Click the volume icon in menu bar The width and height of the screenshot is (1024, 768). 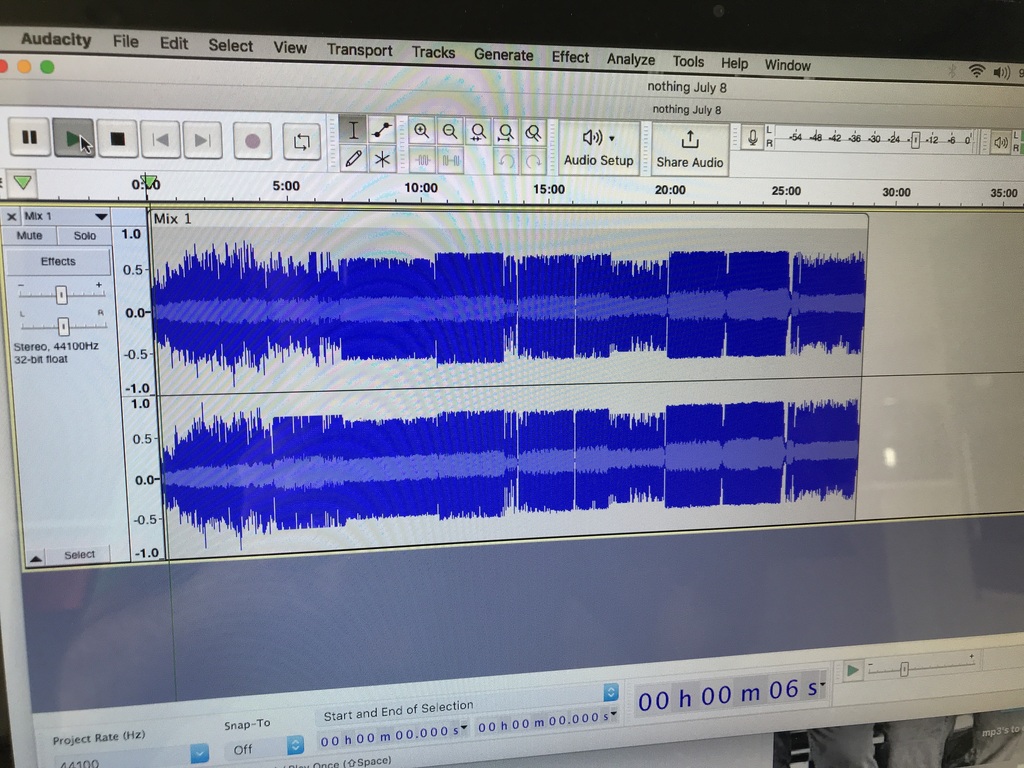click(x=1001, y=72)
